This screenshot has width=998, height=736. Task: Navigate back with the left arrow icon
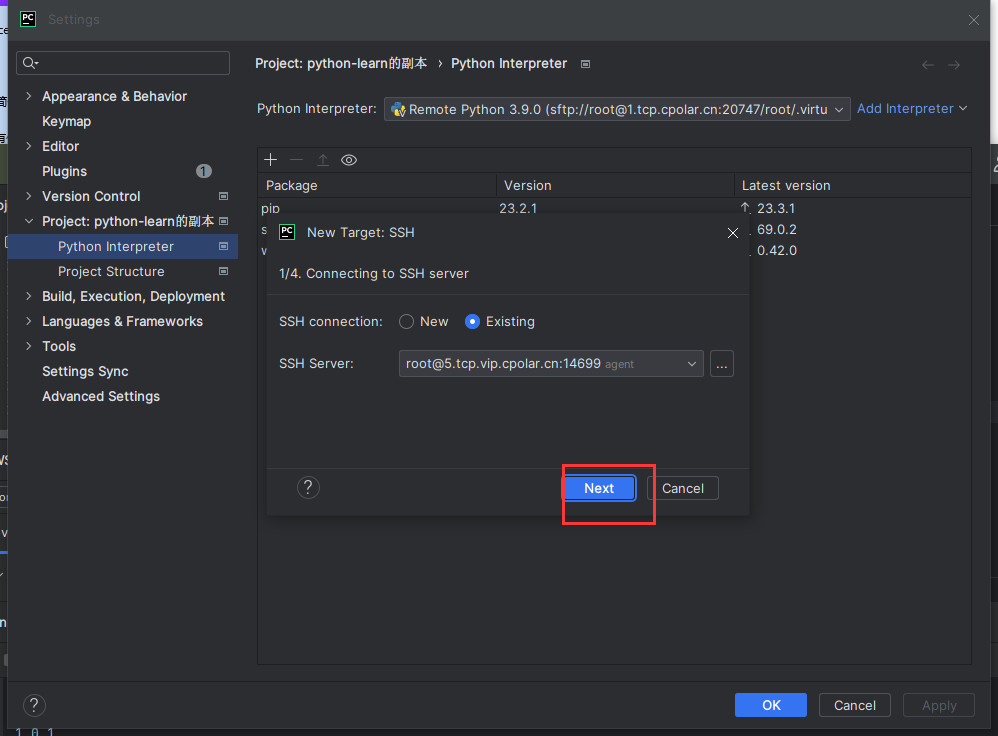tap(928, 64)
